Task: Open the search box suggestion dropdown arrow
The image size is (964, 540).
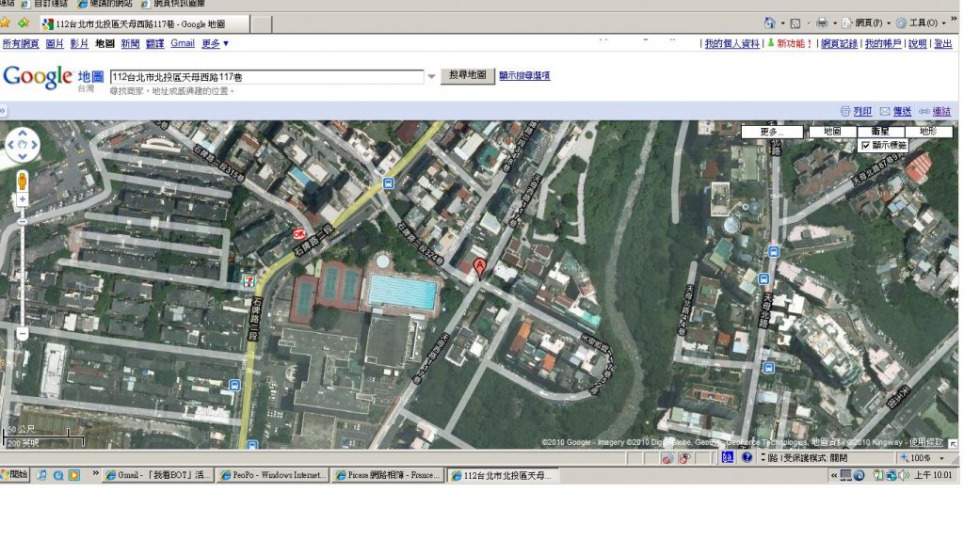Action: 431,76
